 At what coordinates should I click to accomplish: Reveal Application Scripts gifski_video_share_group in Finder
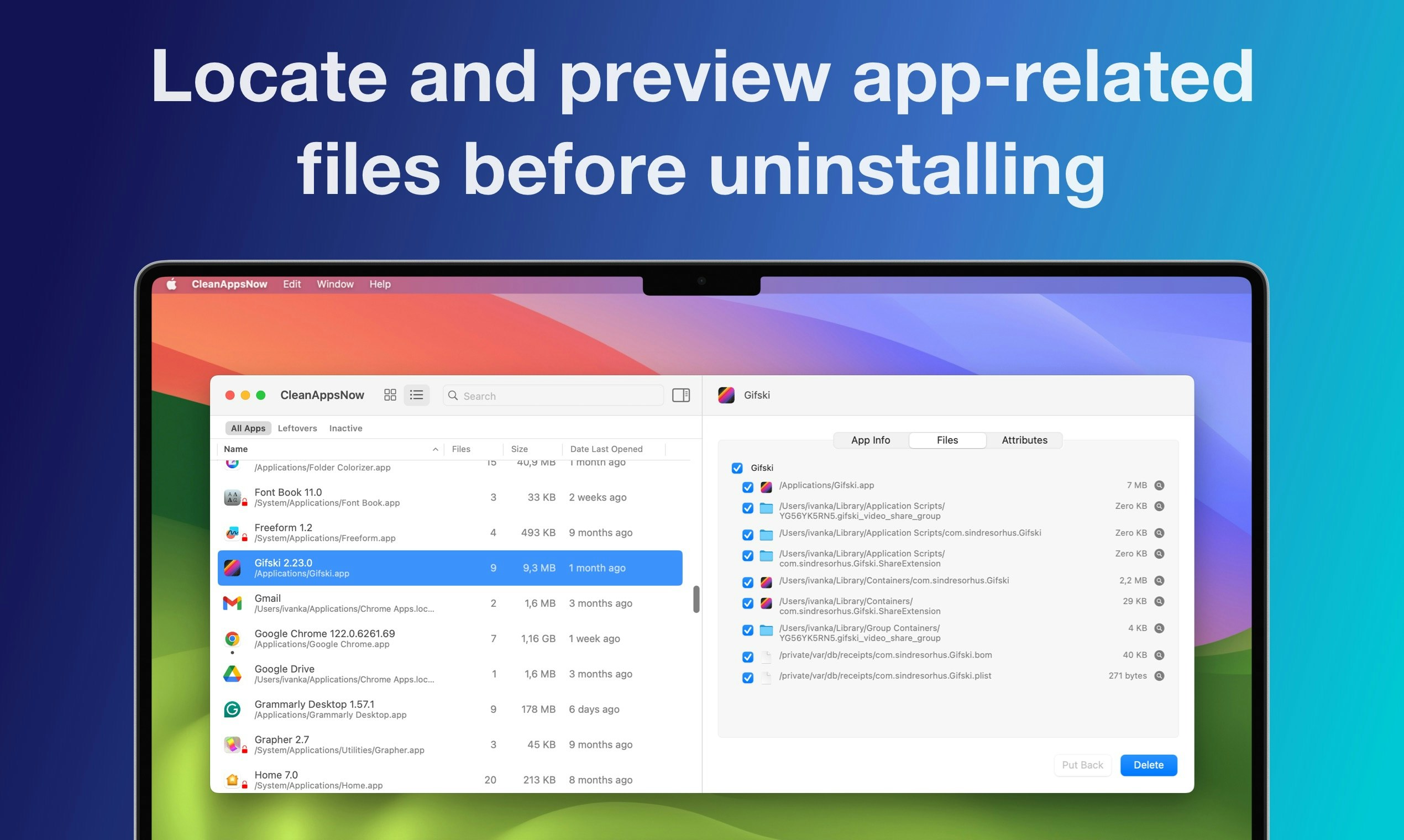point(1160,506)
